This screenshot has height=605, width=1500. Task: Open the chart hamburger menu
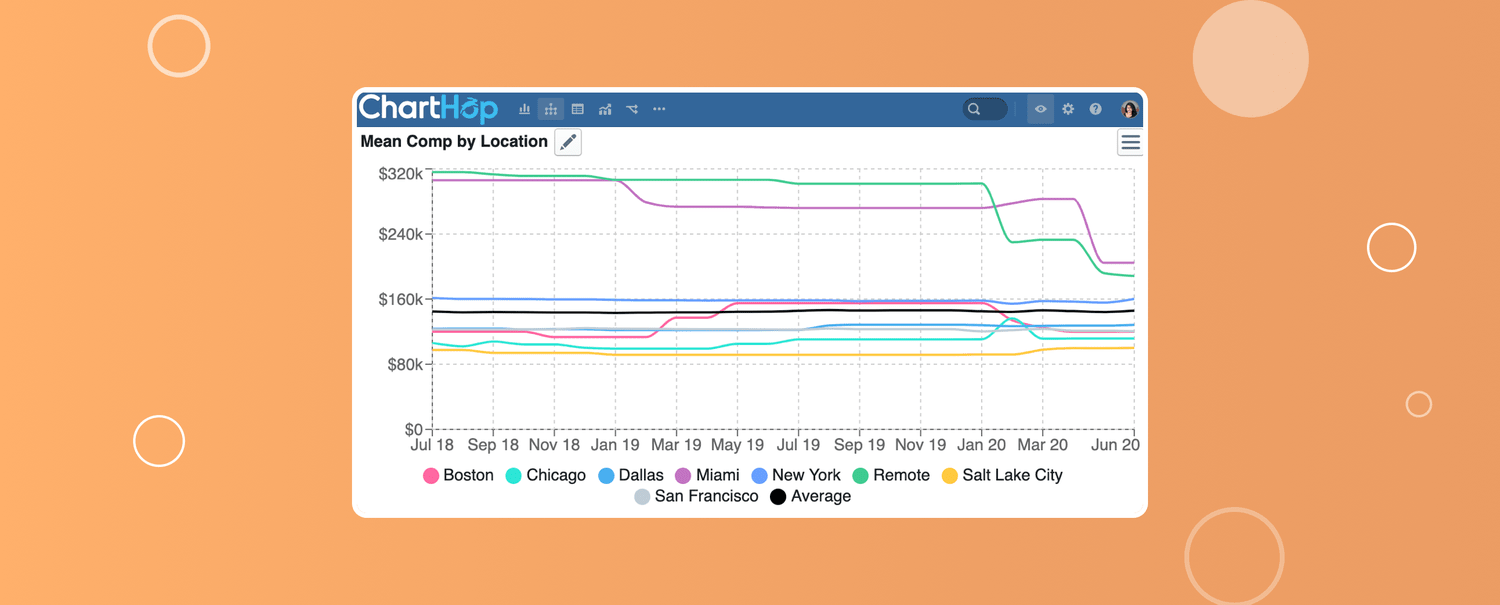(1130, 143)
